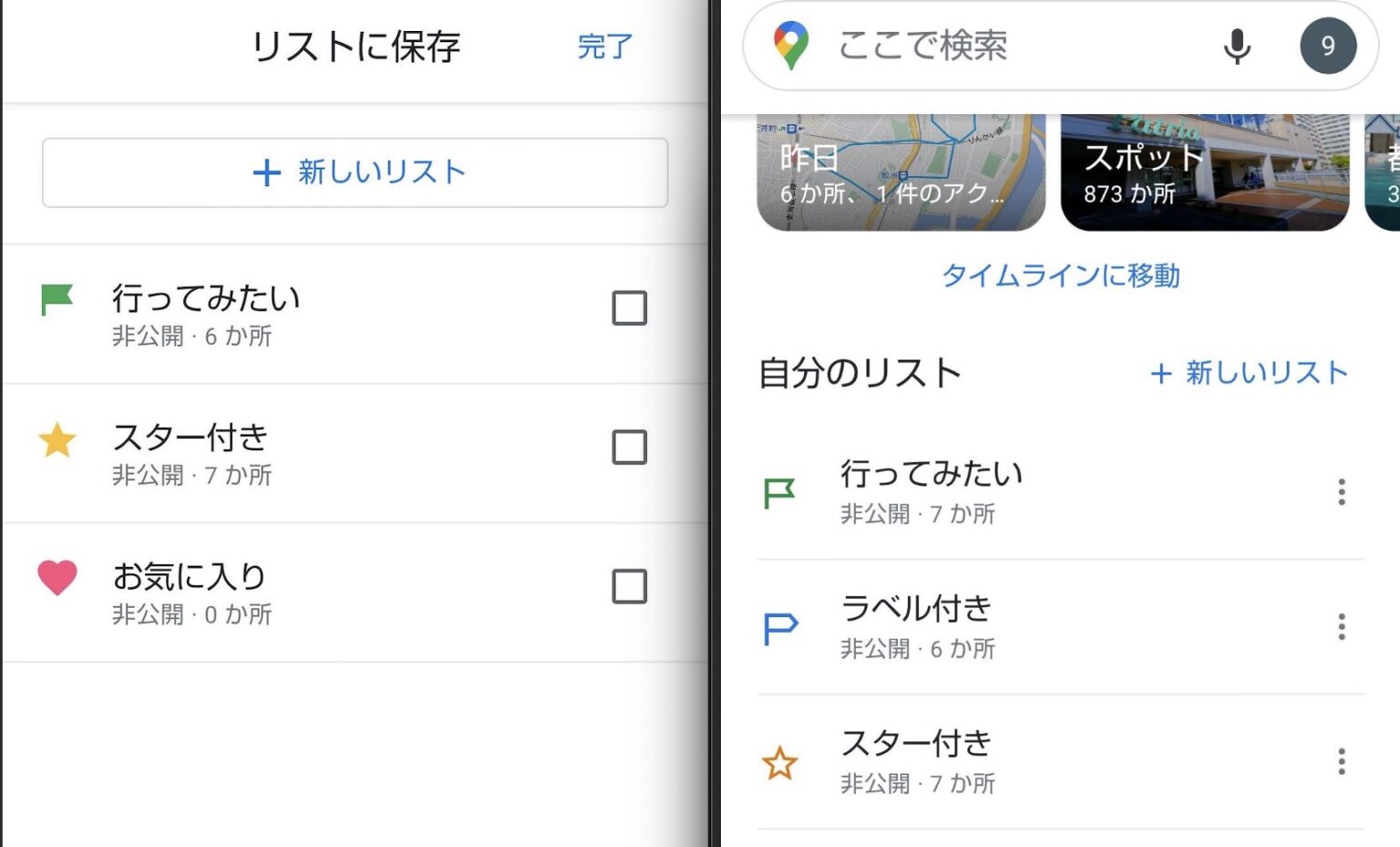Check the スター付き list checkbox
The height and width of the screenshot is (847, 1400).
point(629,448)
